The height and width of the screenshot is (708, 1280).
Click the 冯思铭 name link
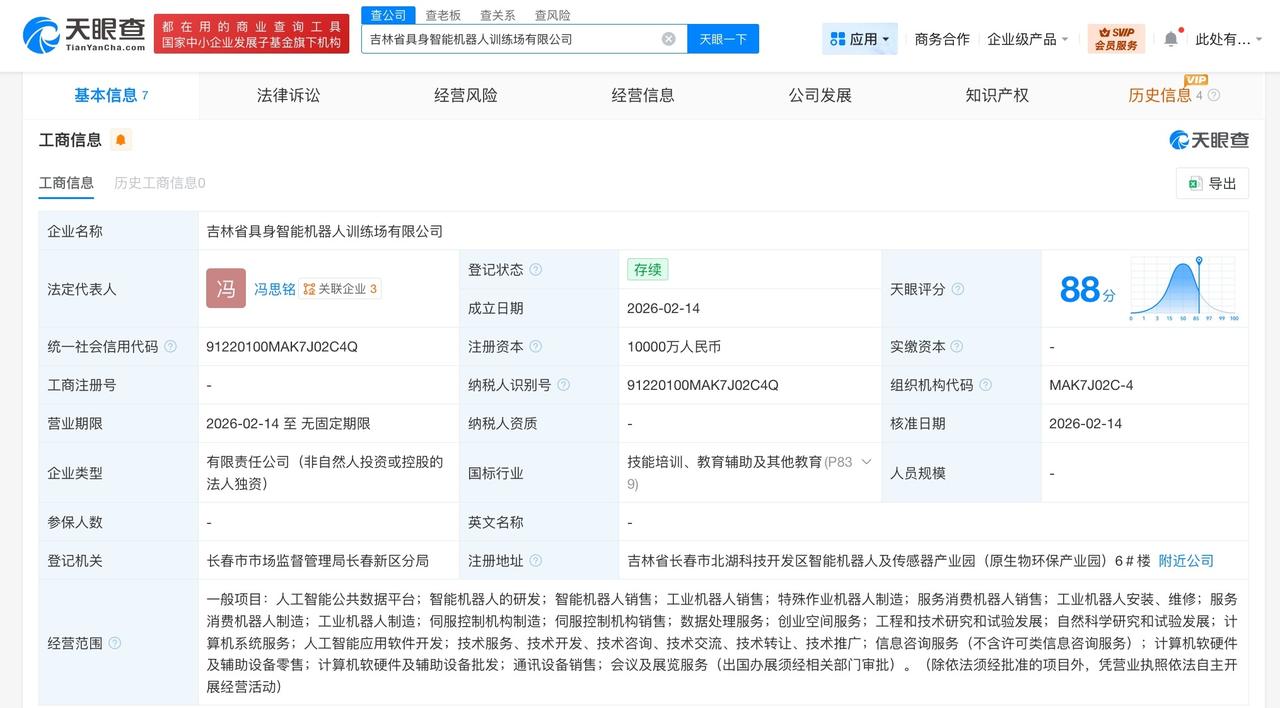coord(275,289)
